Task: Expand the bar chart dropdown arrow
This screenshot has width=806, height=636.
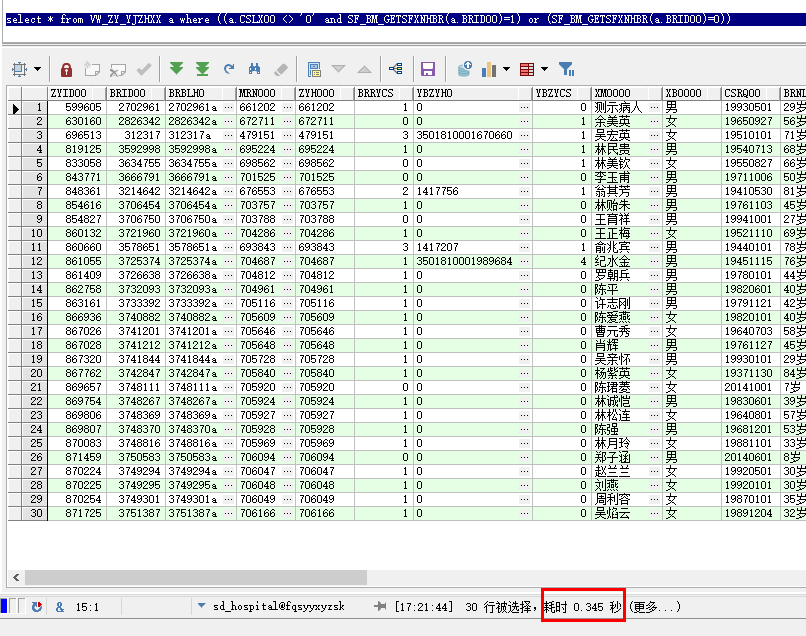Action: tap(507, 70)
